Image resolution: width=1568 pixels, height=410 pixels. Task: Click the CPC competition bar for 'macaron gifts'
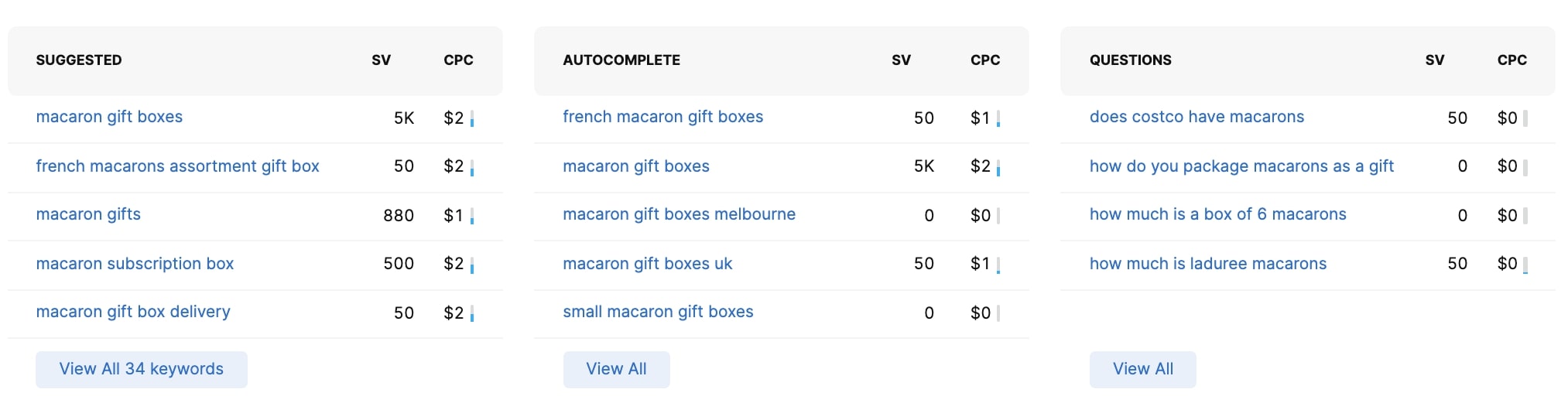click(472, 216)
